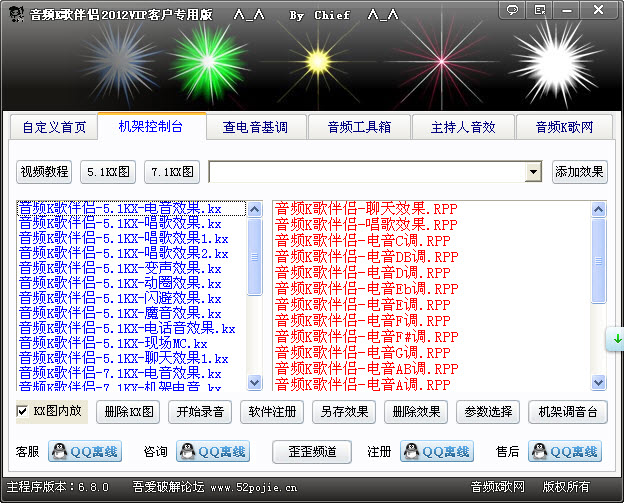The image size is (624, 503).
Task: Click the green download arrow side icon
Action: [617, 339]
